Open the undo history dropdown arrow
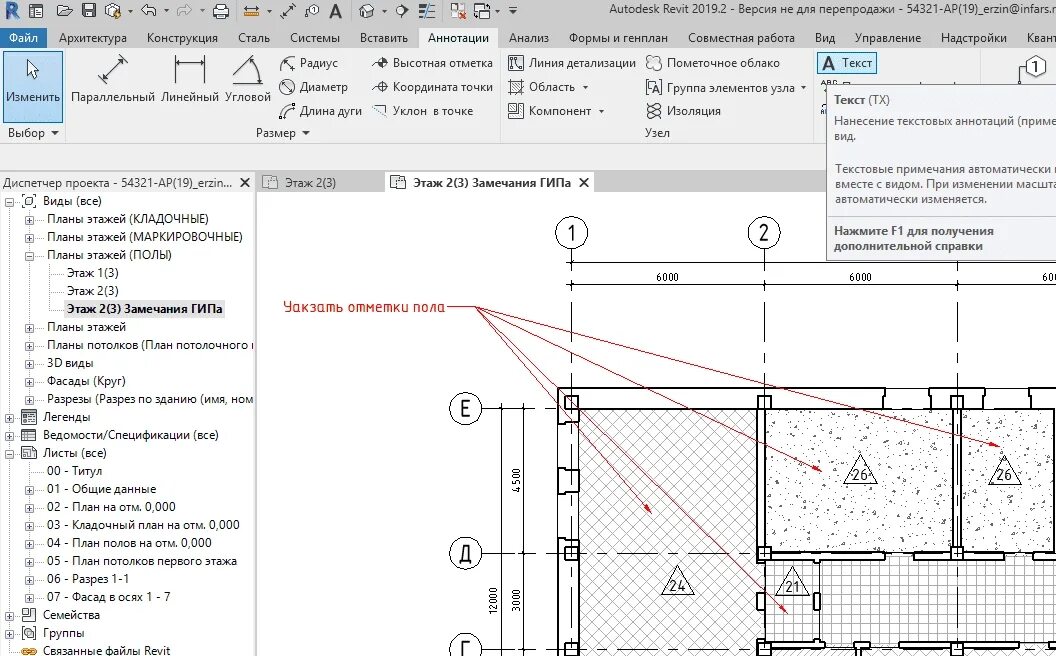Image resolution: width=1056 pixels, height=656 pixels. click(166, 11)
